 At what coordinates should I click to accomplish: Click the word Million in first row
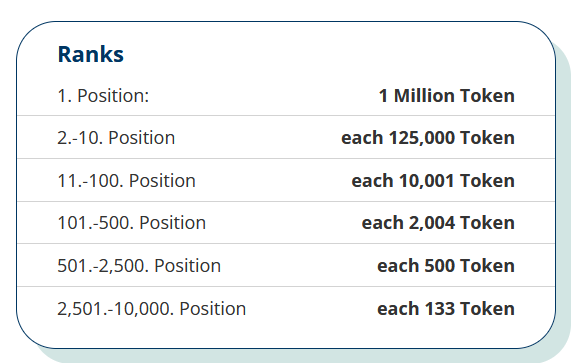[x=424, y=96]
